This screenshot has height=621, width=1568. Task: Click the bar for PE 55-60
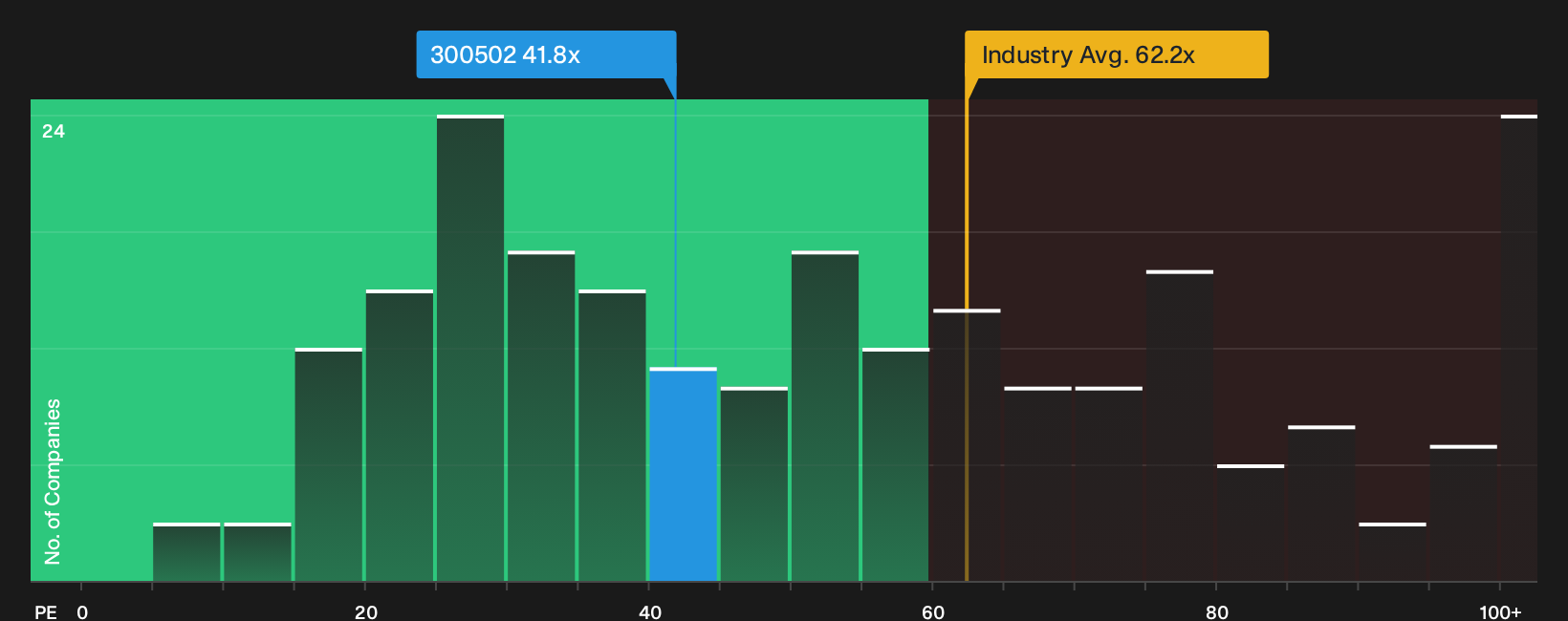coord(896,465)
